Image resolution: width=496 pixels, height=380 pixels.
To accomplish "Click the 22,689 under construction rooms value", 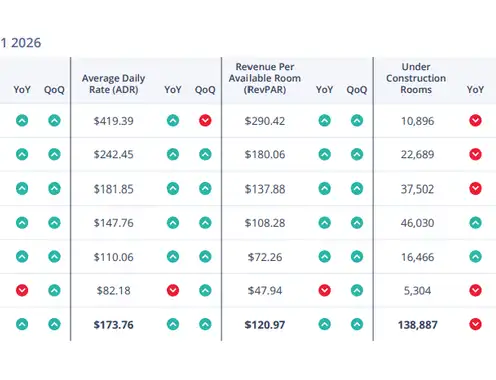I will coord(417,154).
